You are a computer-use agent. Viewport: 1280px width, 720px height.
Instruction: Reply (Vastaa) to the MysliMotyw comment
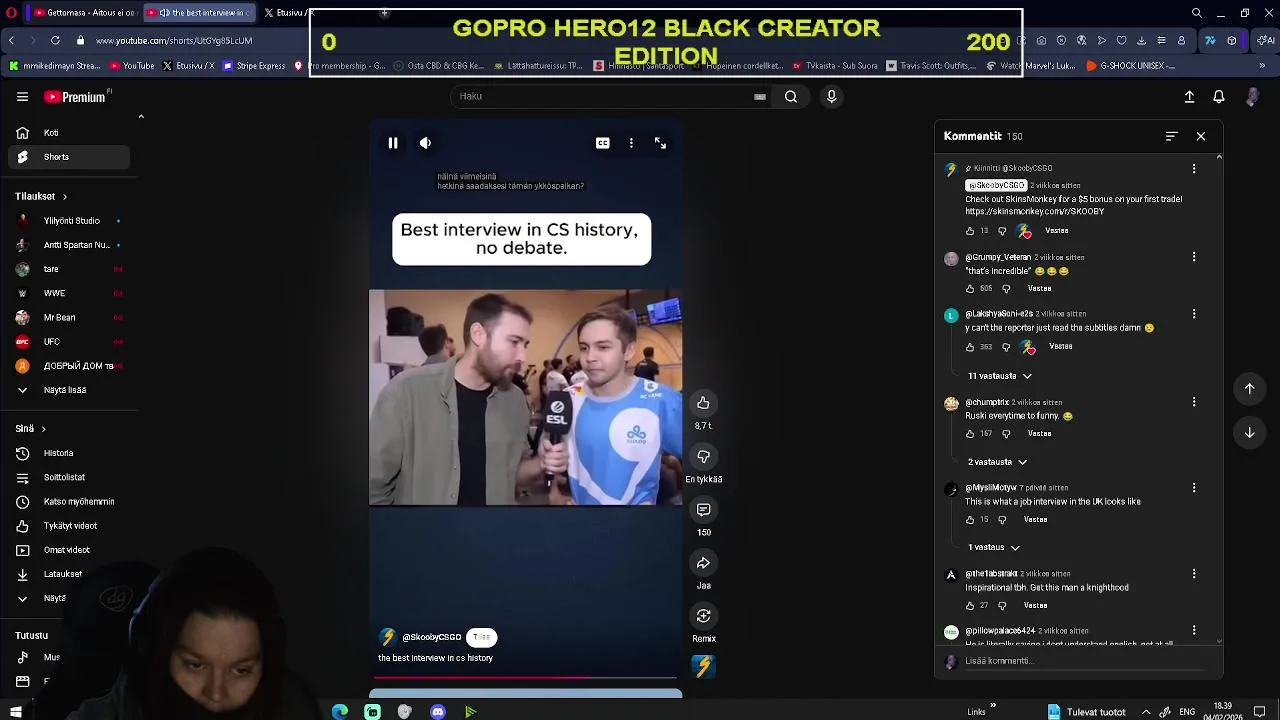click(1035, 520)
